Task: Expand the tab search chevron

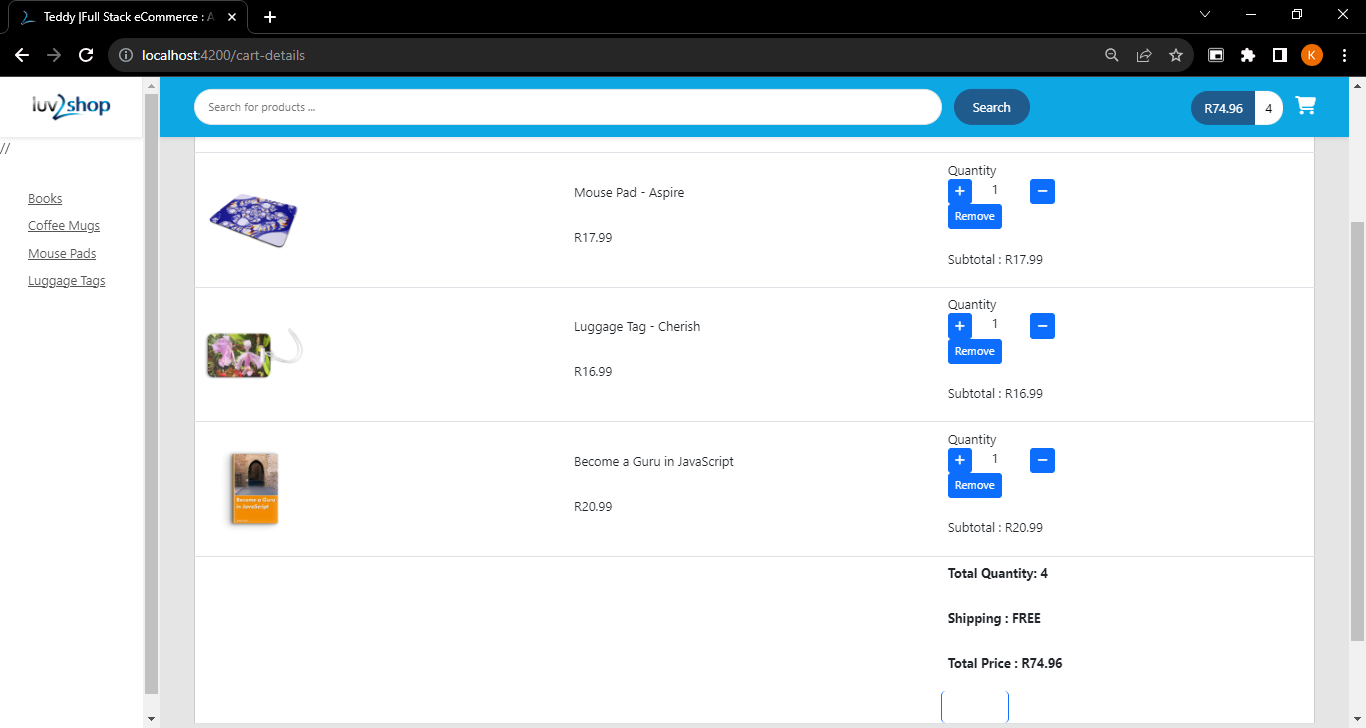Action: (x=1204, y=14)
